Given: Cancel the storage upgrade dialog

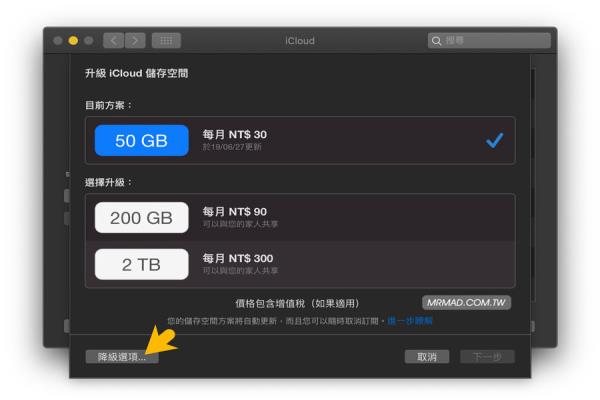Looking at the screenshot, I should pyautogui.click(x=427, y=357).
